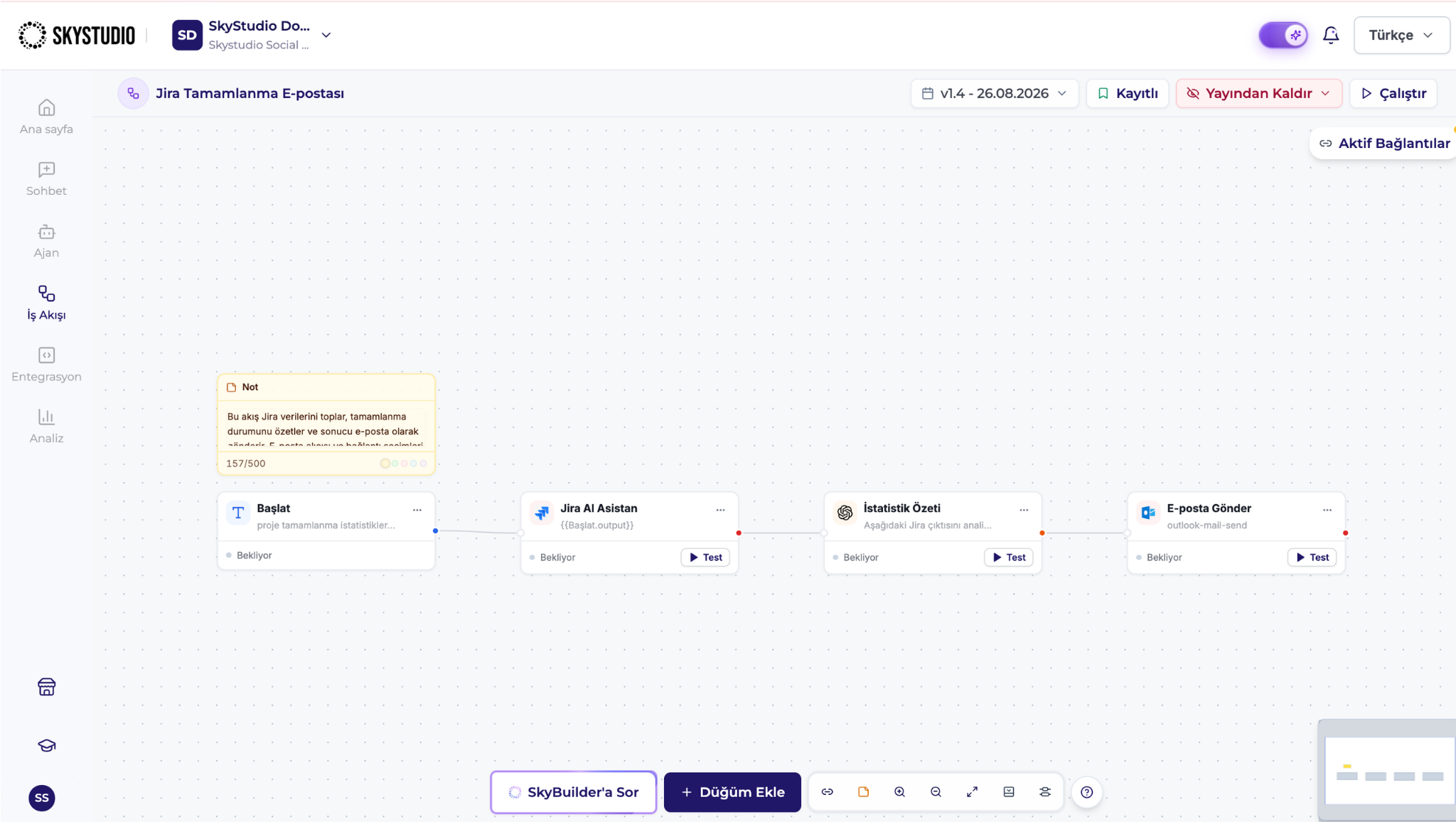Open the Jira AI Asistan node options menu
Screen dimensions: 1456x822
[720, 510]
